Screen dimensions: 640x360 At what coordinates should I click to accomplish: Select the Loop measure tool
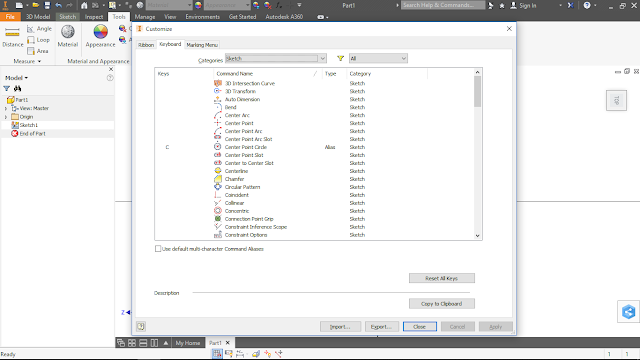pos(38,40)
